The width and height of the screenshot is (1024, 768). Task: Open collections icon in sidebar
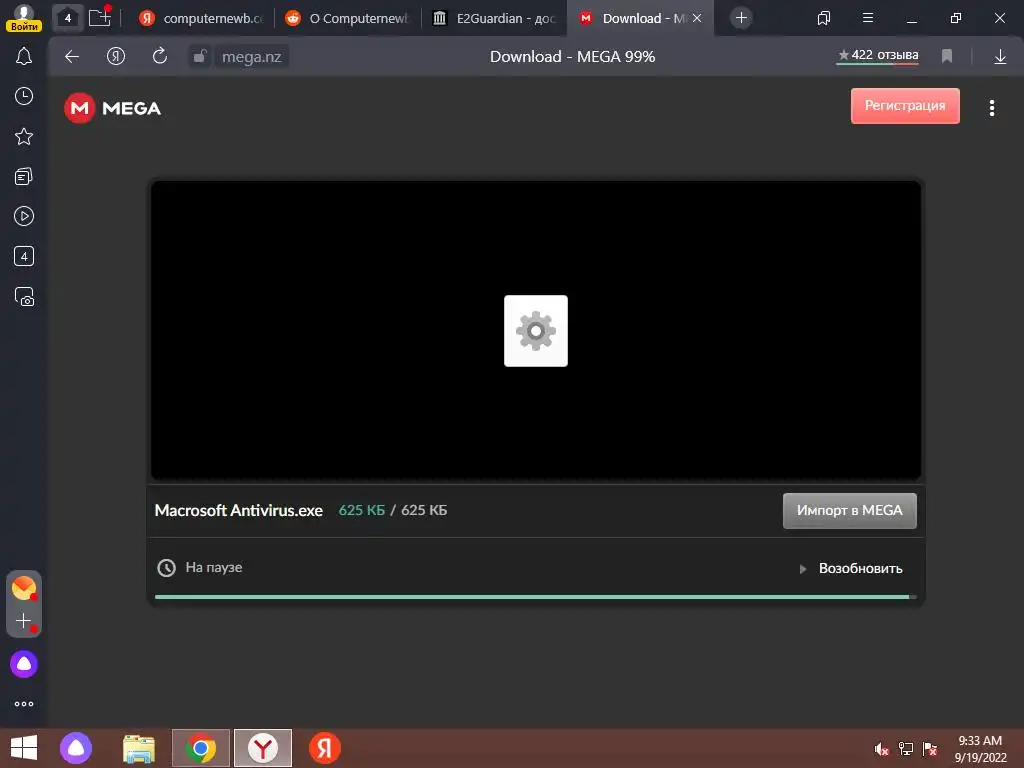24,176
